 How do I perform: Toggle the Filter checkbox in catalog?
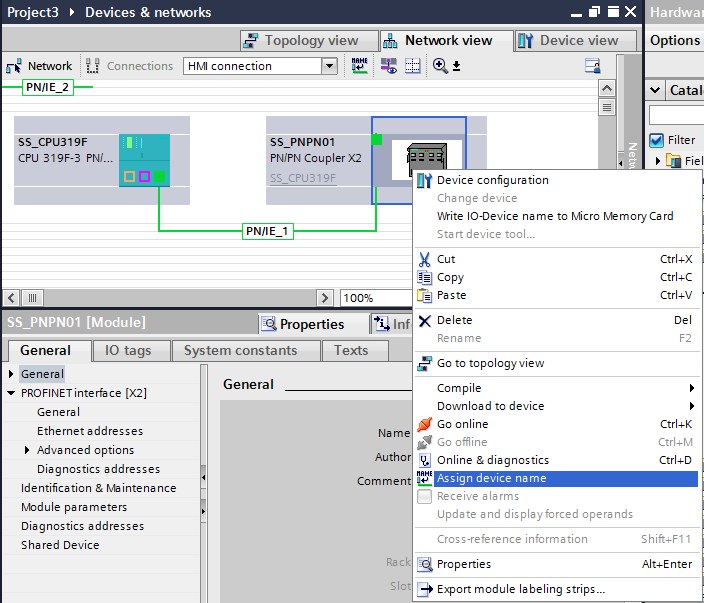click(x=657, y=140)
